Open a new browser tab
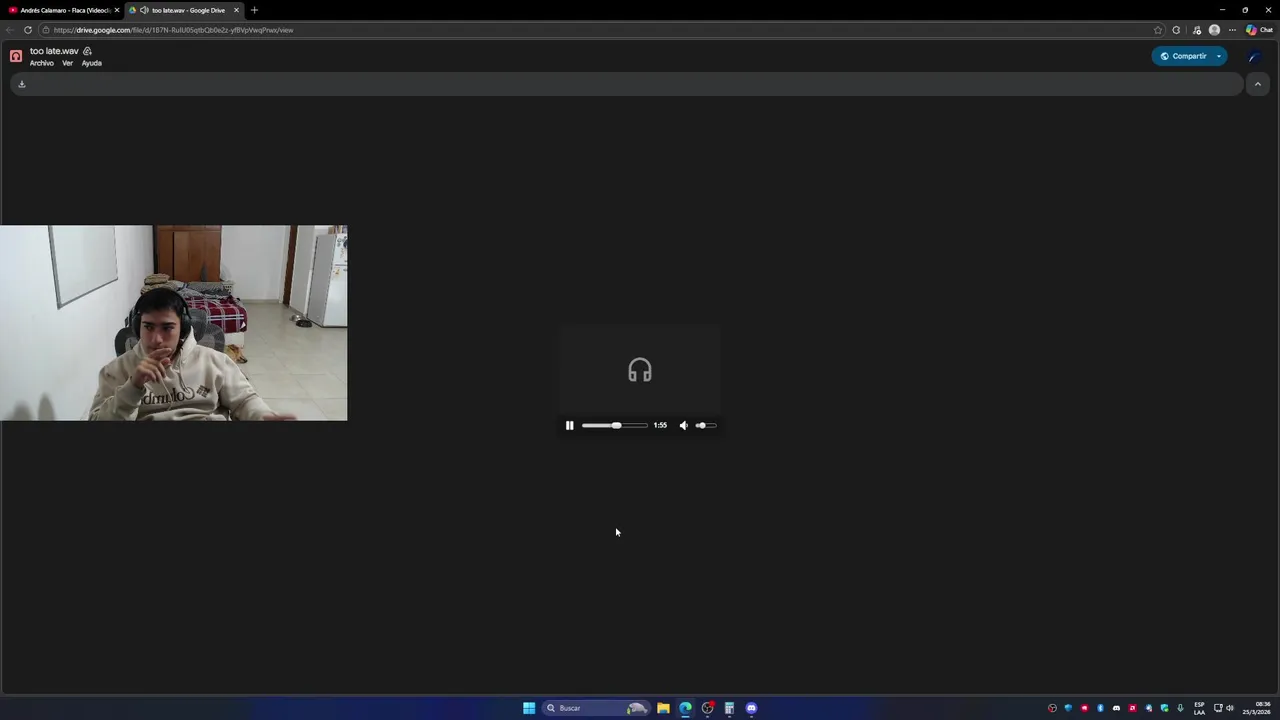1280x720 pixels. click(x=254, y=10)
